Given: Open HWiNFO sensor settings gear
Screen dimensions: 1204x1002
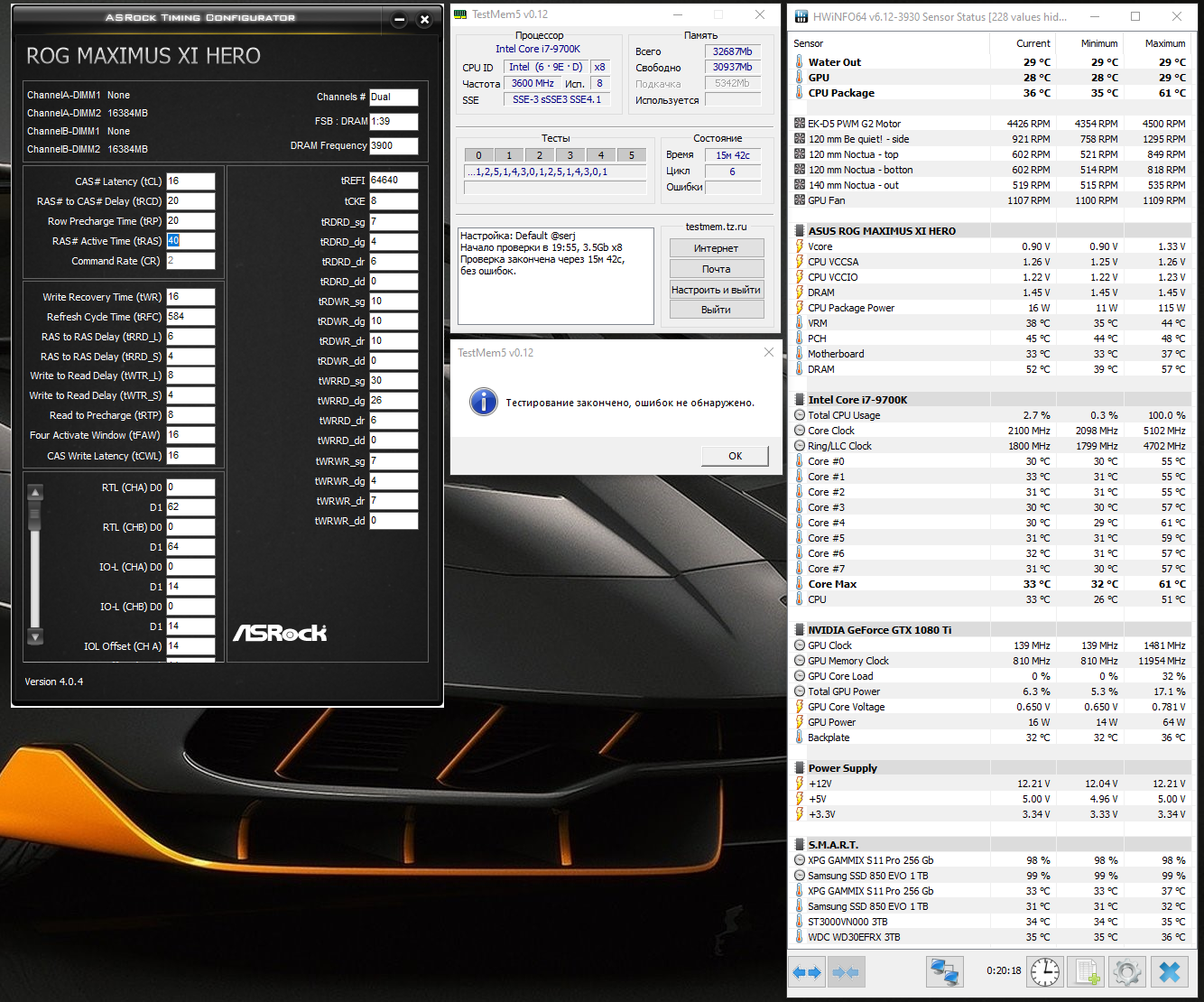Looking at the screenshot, I should (x=1127, y=972).
